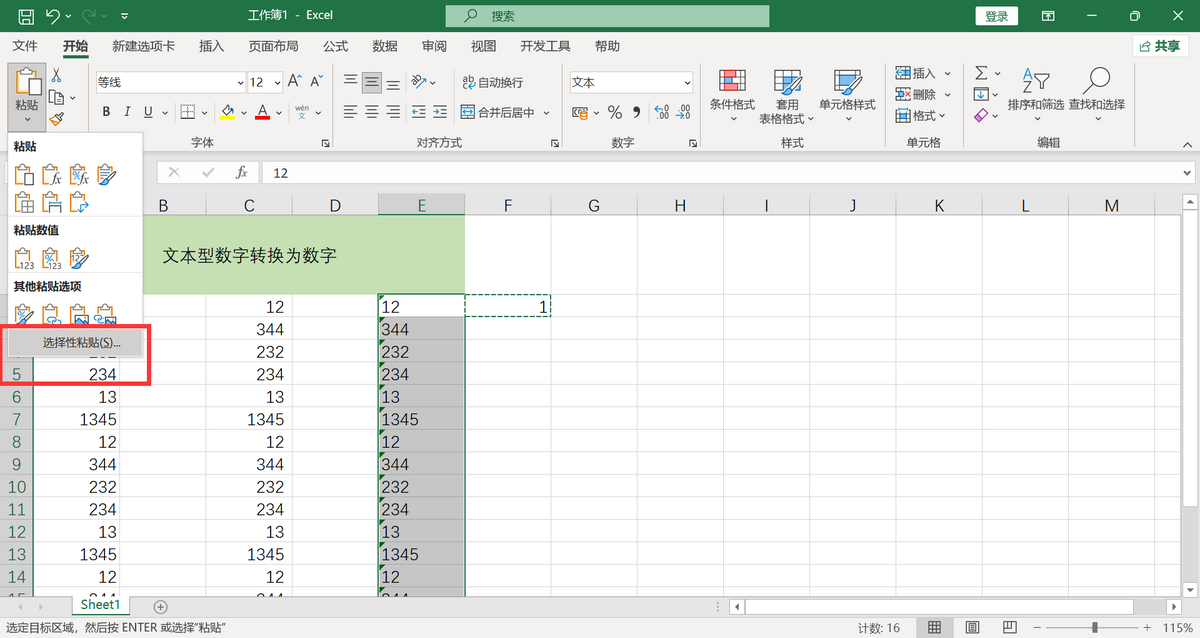Viewport: 1200px width, 638px height.
Task: Toggle middle vertical alignment
Action: [x=372, y=82]
